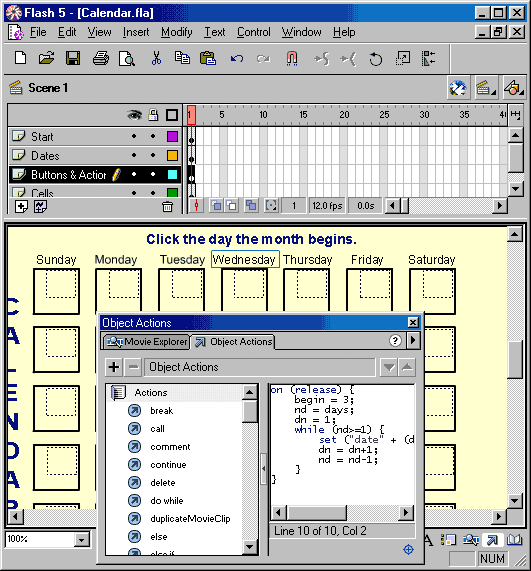Image resolution: width=531 pixels, height=571 pixels.
Task: Toggle the Onion Skin button
Action: (x=216, y=206)
